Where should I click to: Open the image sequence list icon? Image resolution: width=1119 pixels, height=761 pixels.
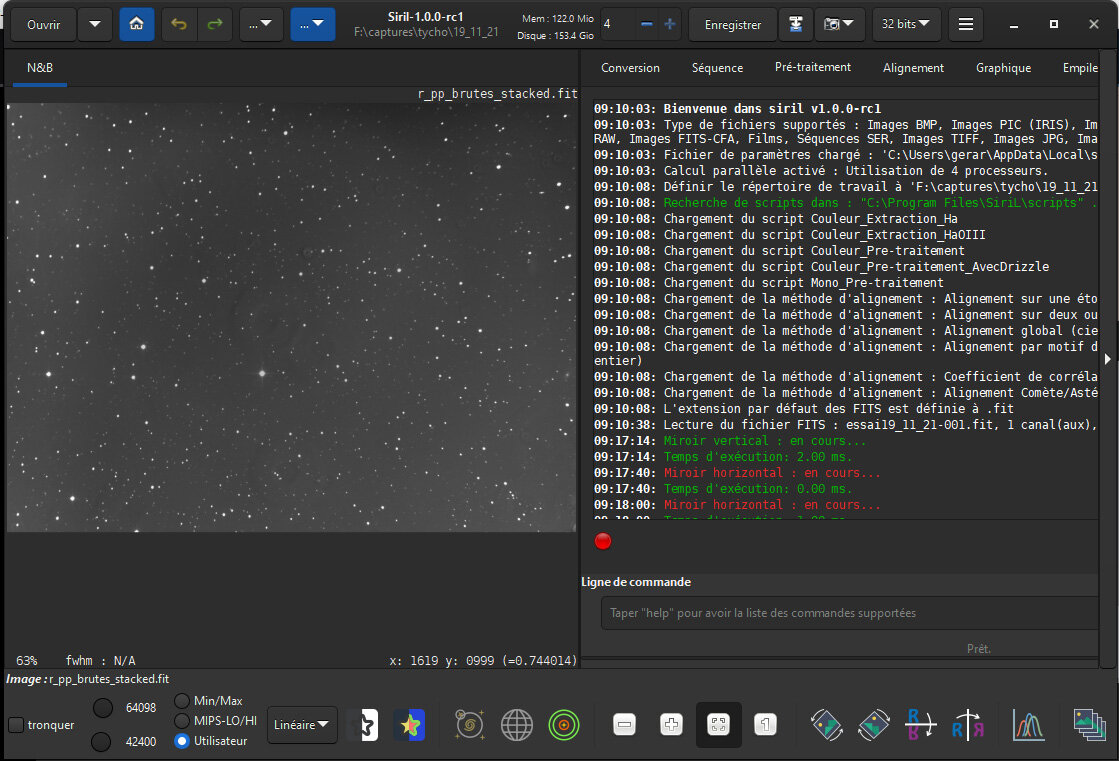[x=1090, y=725]
